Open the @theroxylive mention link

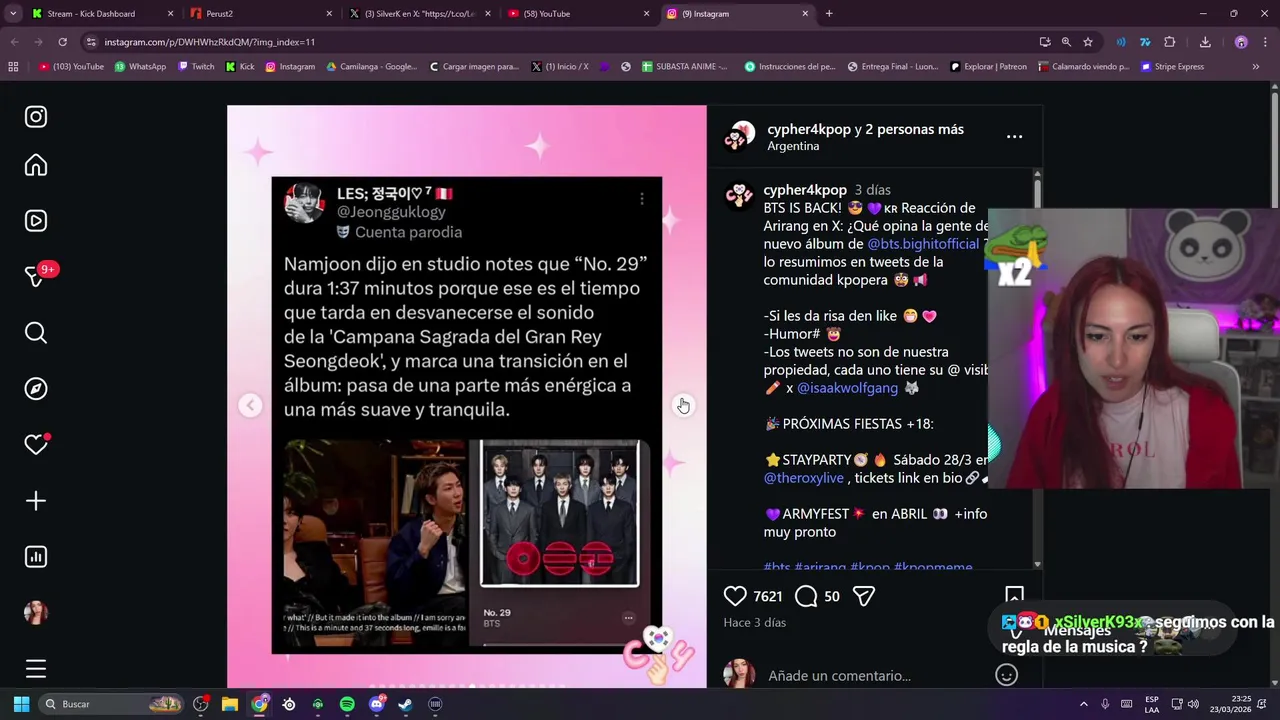pos(804,478)
